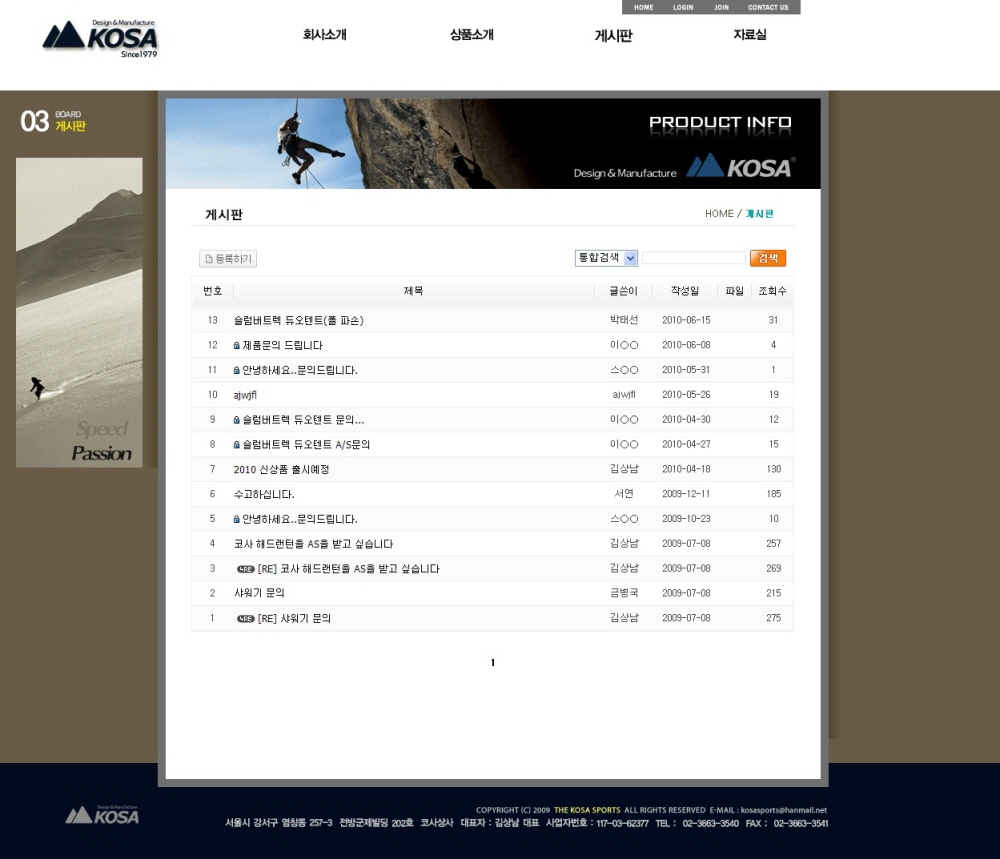
Task: Click KOSA logo inside the Product Info banner
Action: [x=741, y=167]
